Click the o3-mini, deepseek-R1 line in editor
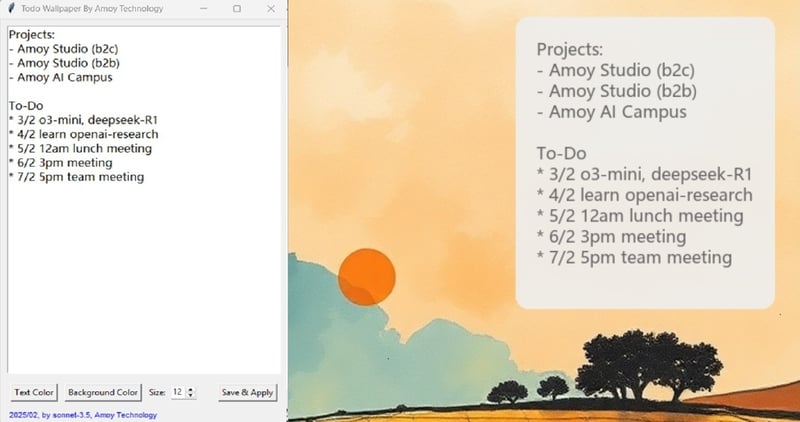 [x=77, y=120]
